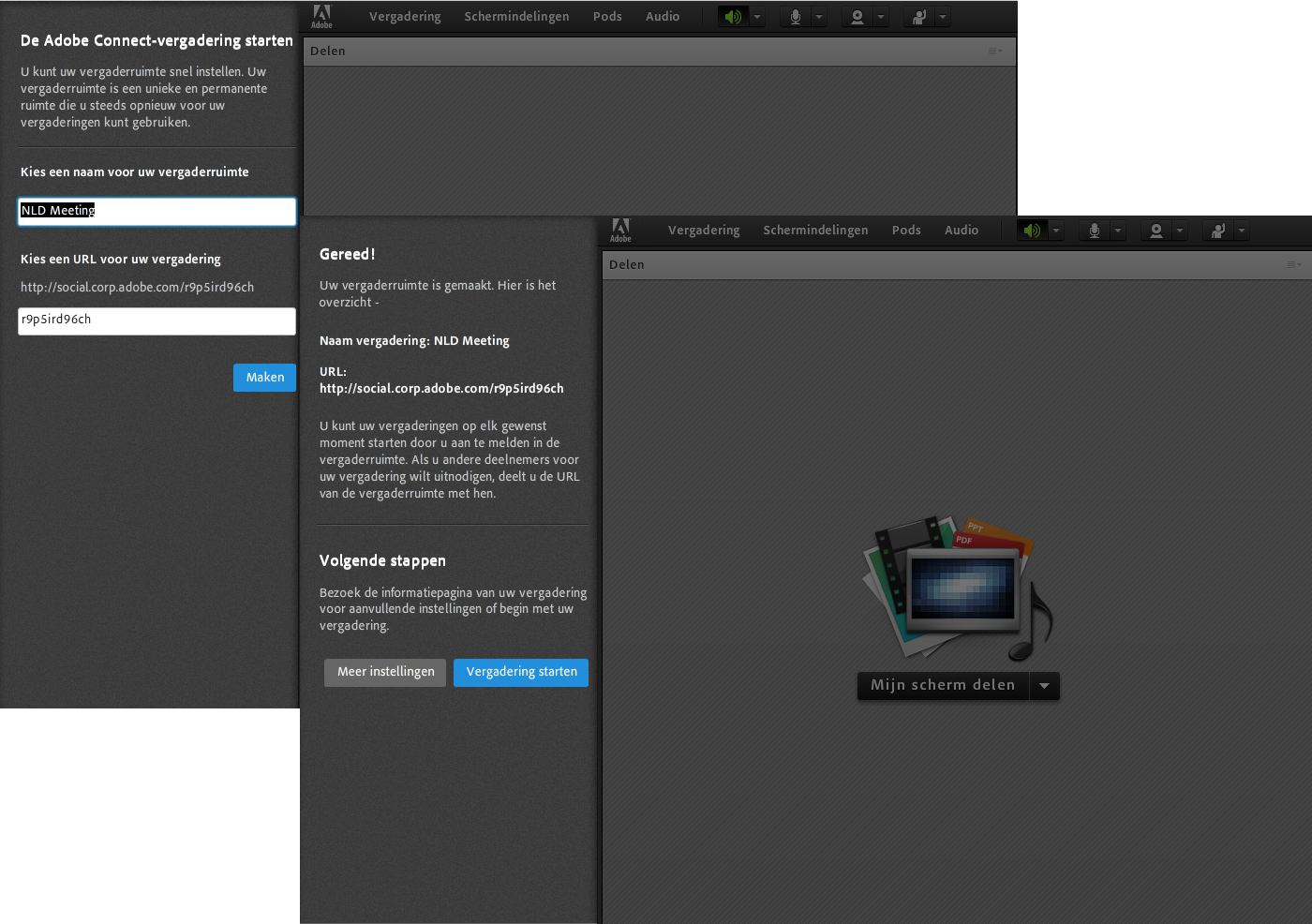
Task: Open the Audio menu in the background window
Action: (x=663, y=17)
